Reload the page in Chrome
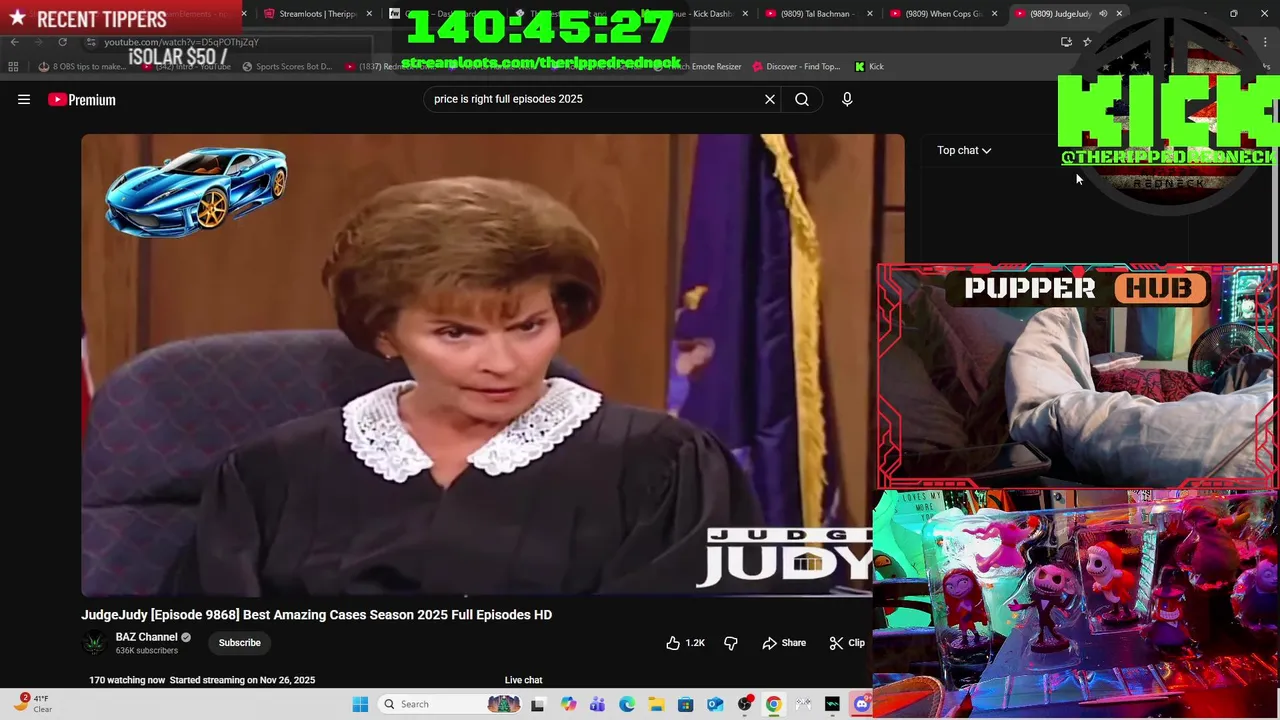The width and height of the screenshot is (1280, 720). (62, 42)
